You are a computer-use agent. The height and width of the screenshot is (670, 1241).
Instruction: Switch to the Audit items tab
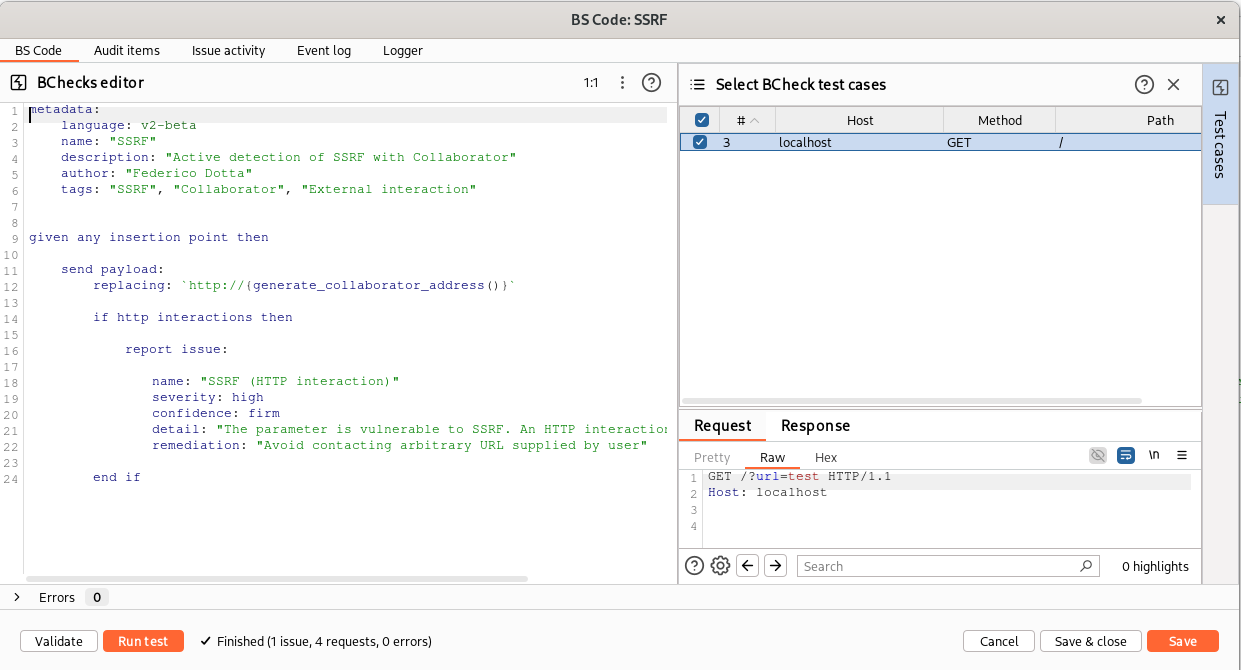coord(127,50)
